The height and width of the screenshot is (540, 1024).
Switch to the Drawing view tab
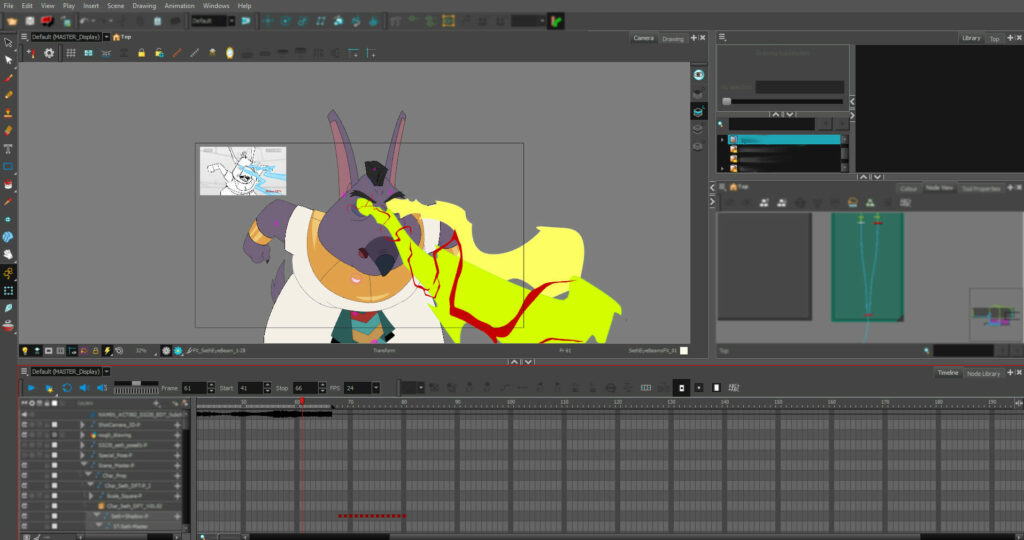[x=673, y=39]
